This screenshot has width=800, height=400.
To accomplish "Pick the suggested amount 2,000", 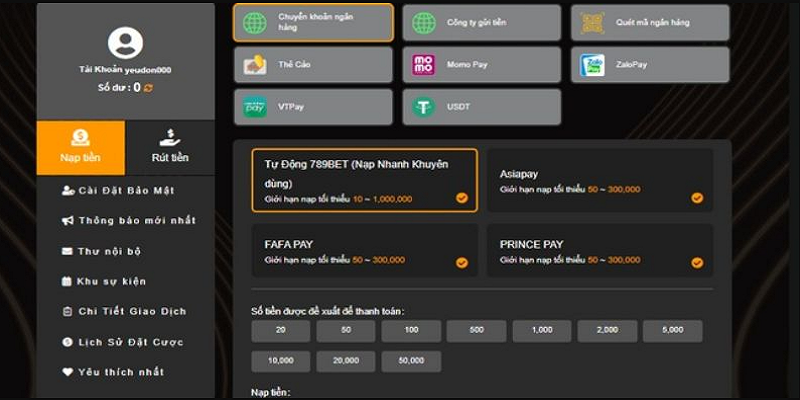I will (607, 331).
